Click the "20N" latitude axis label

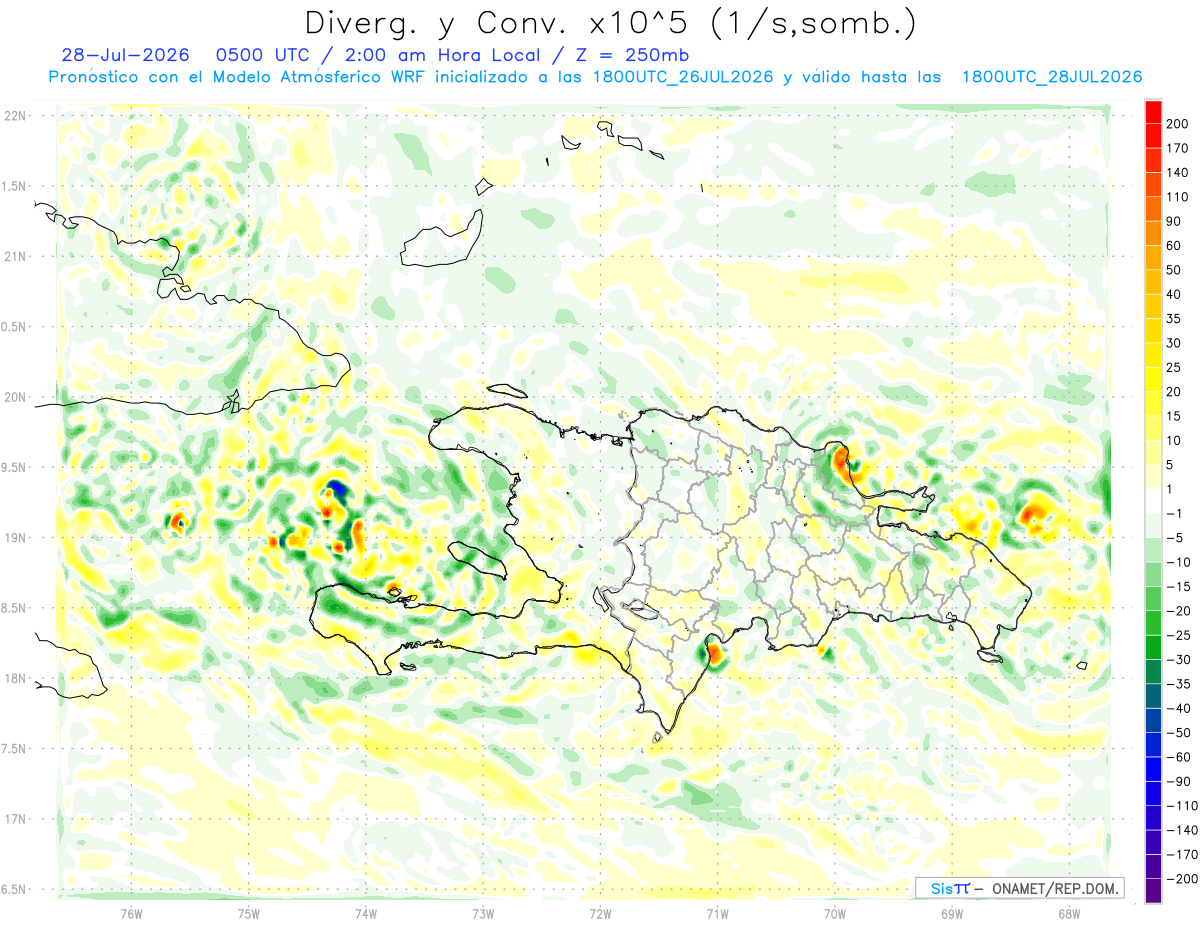click(x=15, y=398)
